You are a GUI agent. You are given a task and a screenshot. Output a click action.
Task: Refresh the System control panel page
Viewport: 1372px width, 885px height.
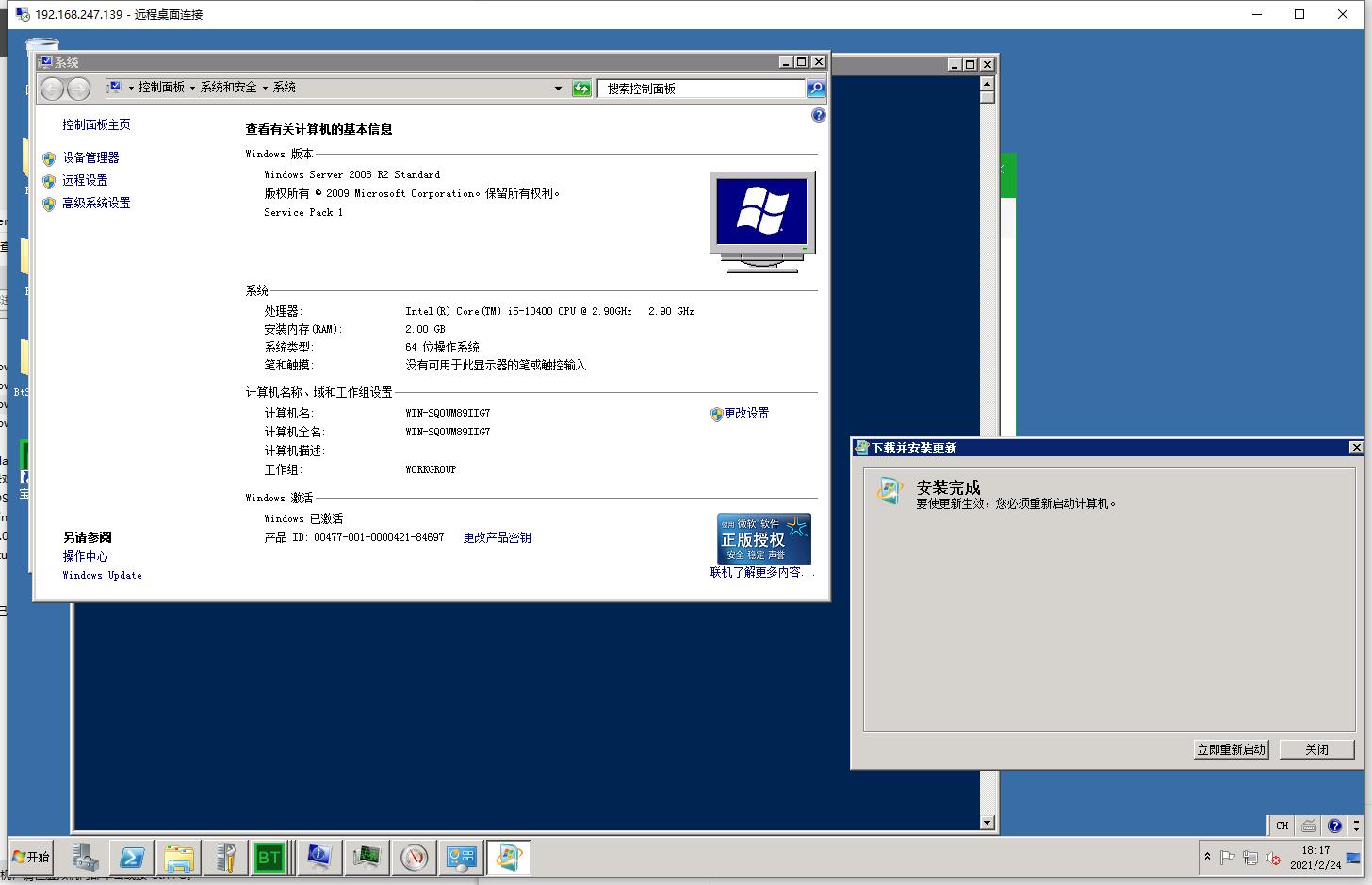point(582,89)
